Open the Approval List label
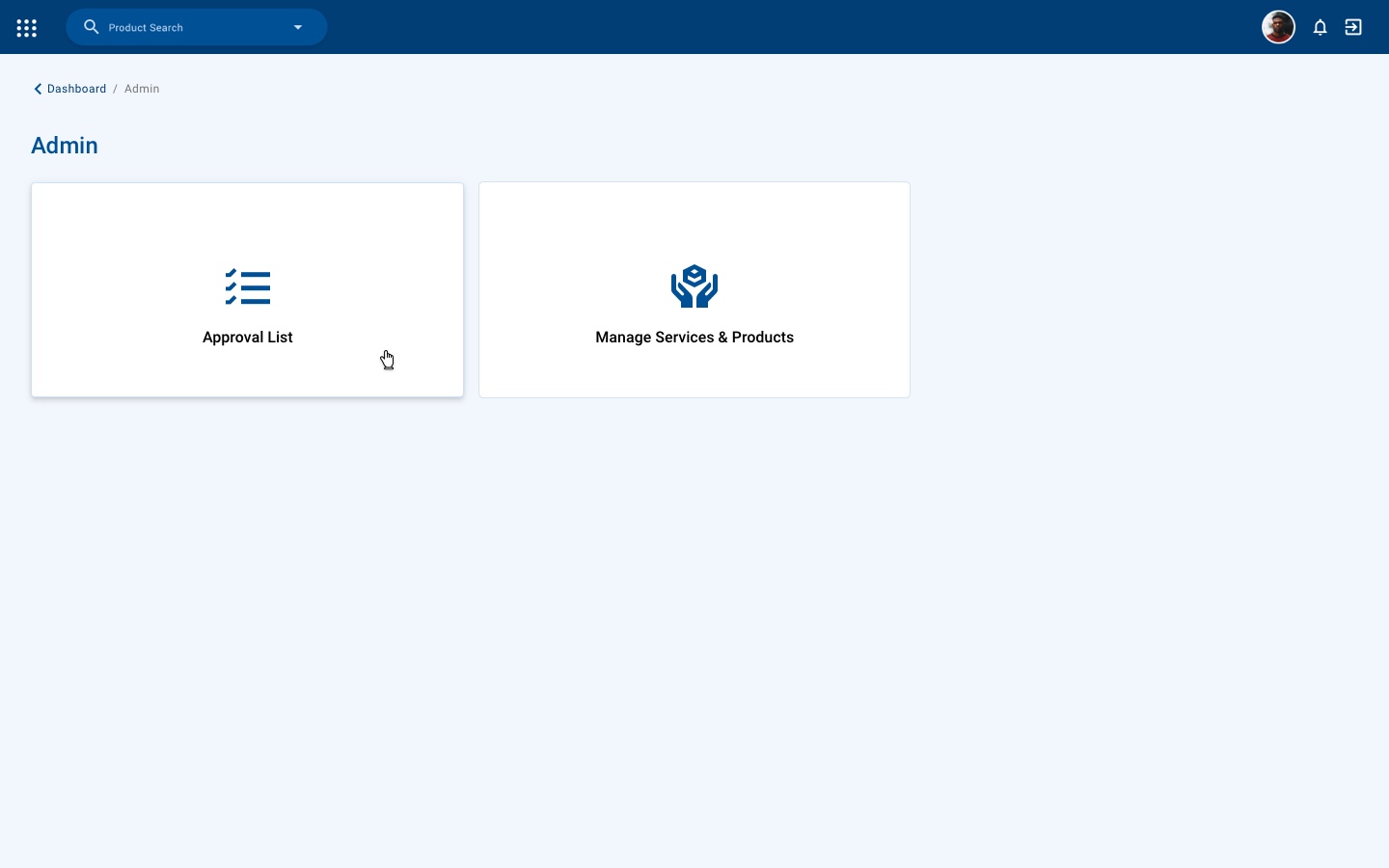Viewport: 1389px width, 868px height. (248, 338)
